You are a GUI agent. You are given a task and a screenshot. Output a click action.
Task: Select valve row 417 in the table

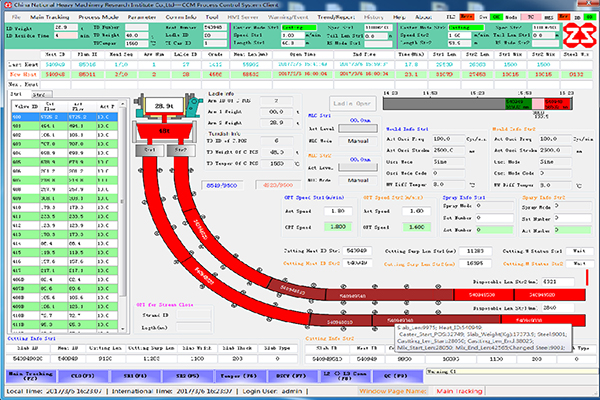64,271
